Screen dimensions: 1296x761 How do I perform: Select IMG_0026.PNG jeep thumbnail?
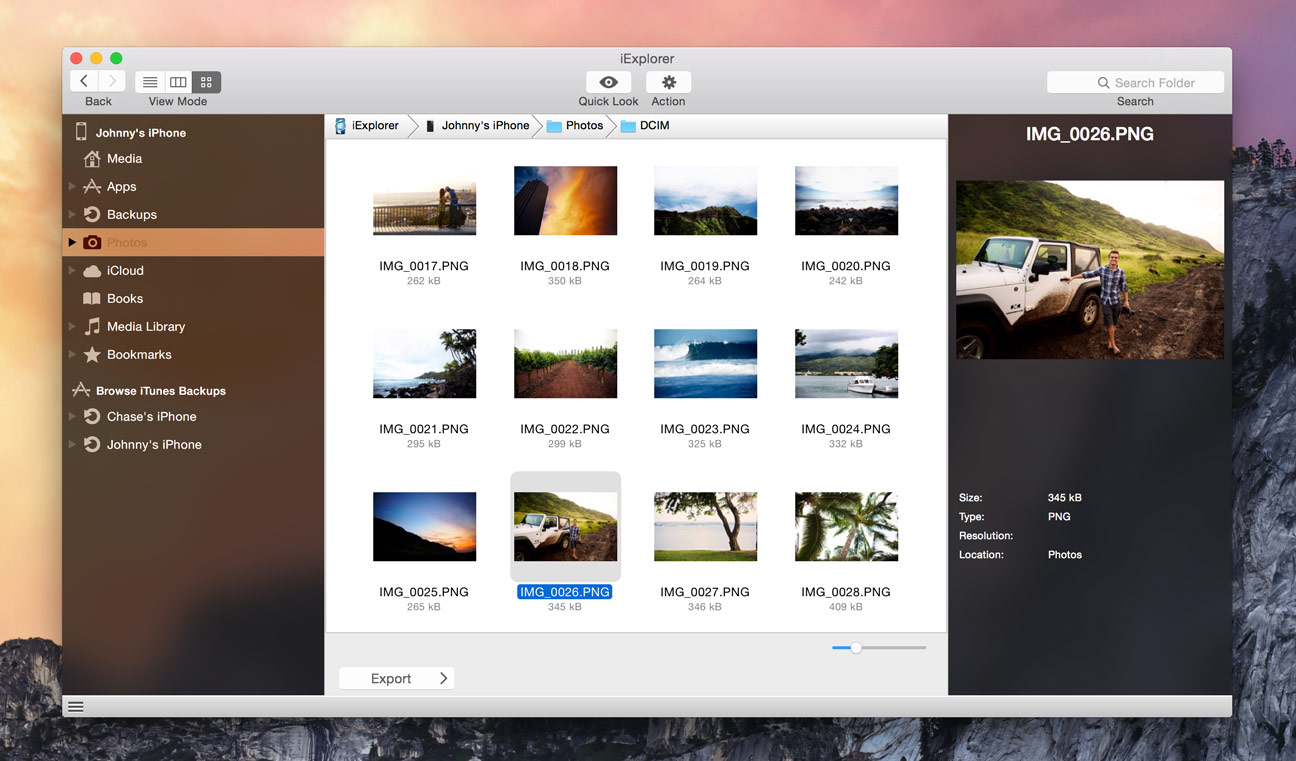[x=565, y=527]
